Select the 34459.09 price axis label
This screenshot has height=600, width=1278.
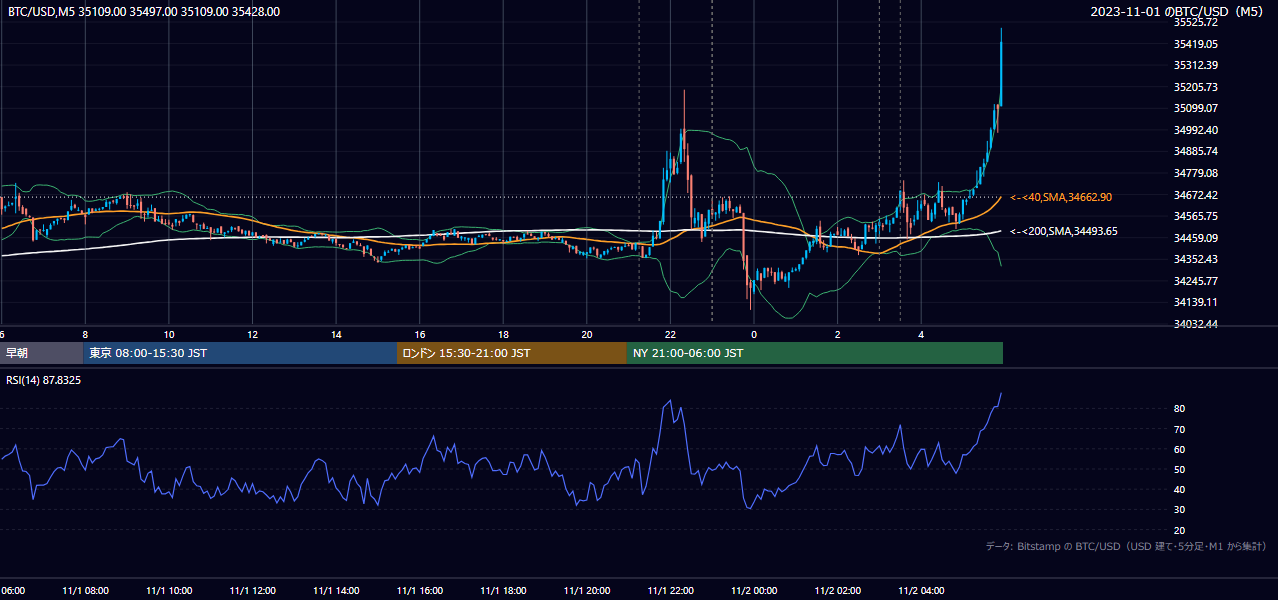coord(1196,238)
